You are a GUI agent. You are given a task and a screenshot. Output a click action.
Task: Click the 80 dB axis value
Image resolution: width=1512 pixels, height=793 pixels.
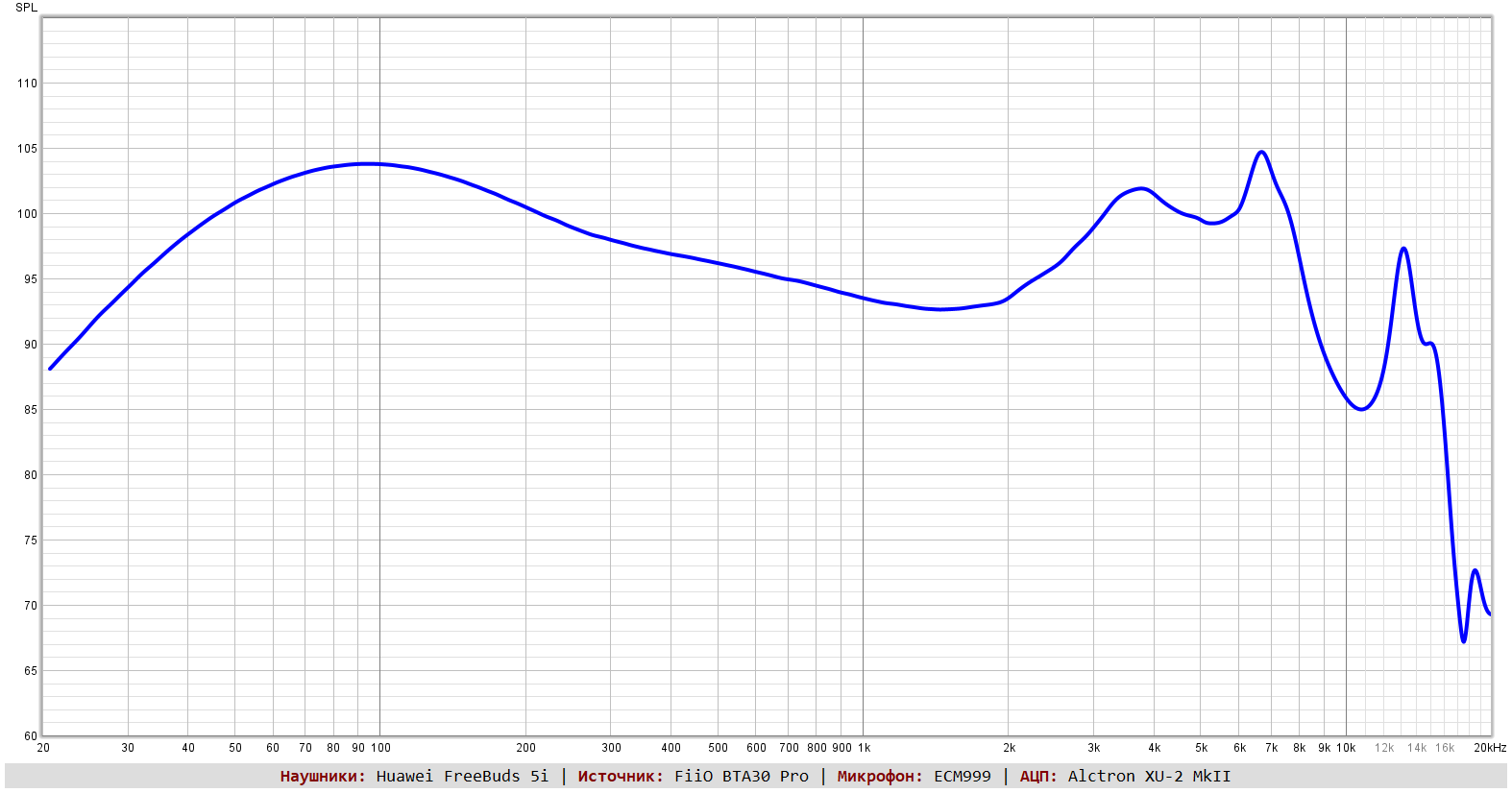click(31, 475)
